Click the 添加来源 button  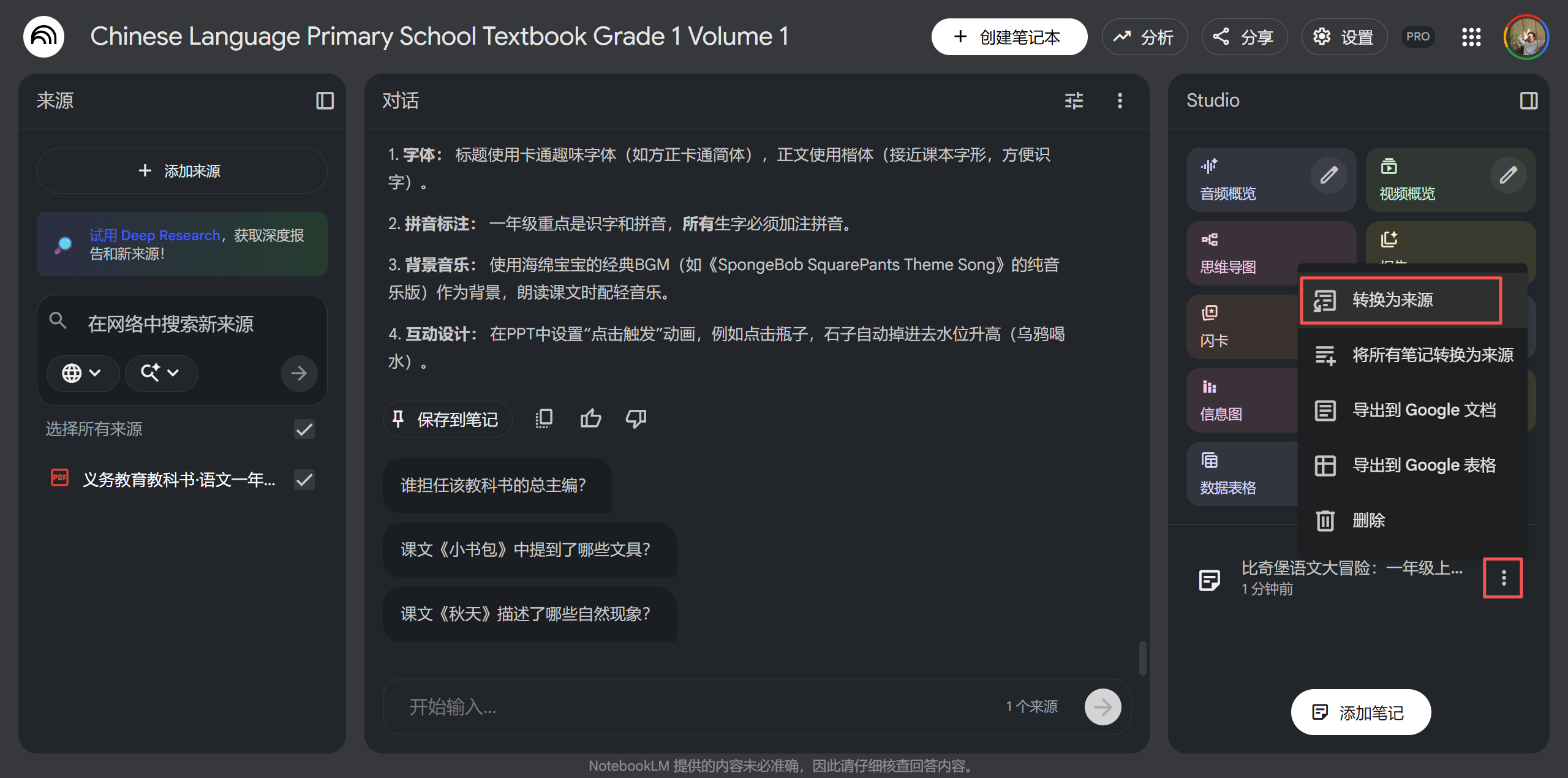click(x=181, y=170)
